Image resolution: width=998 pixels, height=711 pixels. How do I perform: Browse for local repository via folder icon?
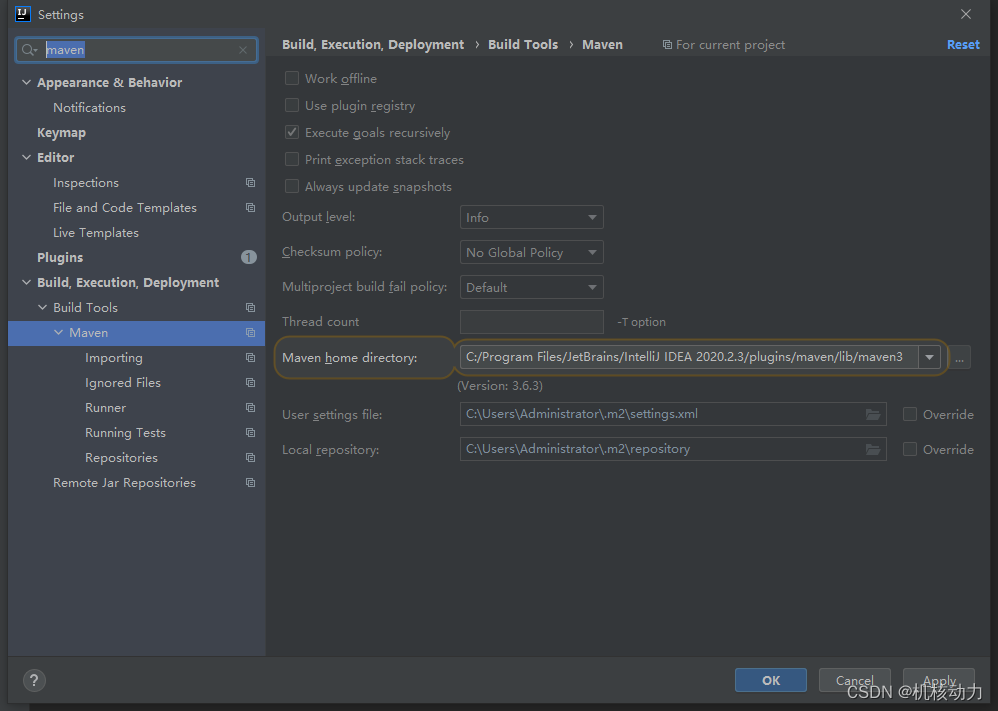coord(873,449)
